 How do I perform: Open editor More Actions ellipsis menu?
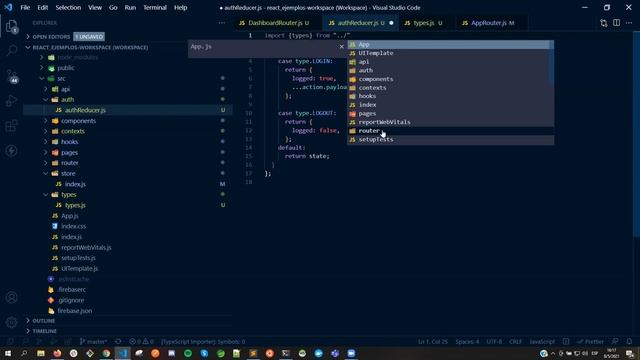(x=629, y=23)
